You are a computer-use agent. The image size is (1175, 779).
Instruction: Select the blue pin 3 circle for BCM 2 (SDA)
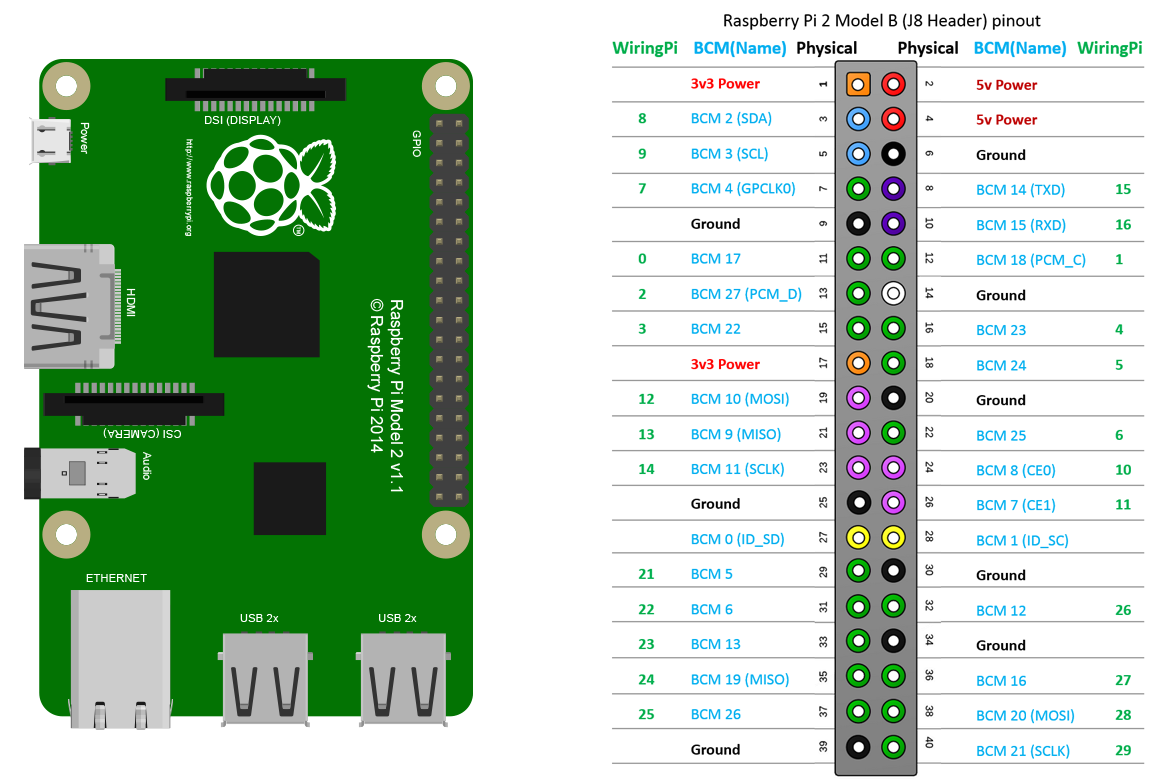(x=858, y=118)
